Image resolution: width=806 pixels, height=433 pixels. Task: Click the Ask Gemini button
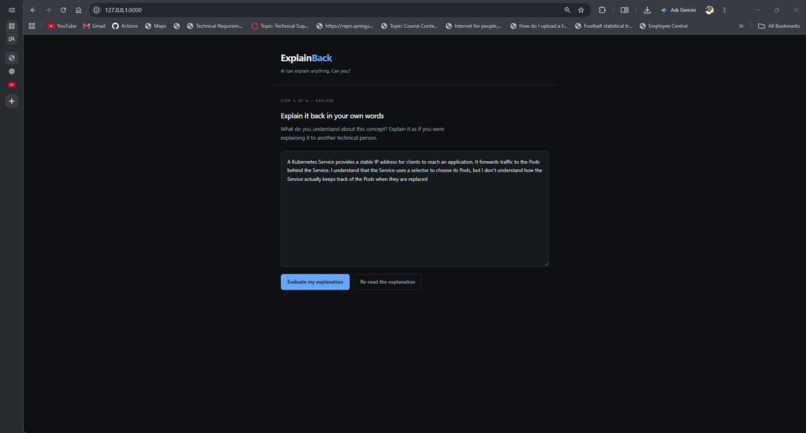tap(678, 10)
